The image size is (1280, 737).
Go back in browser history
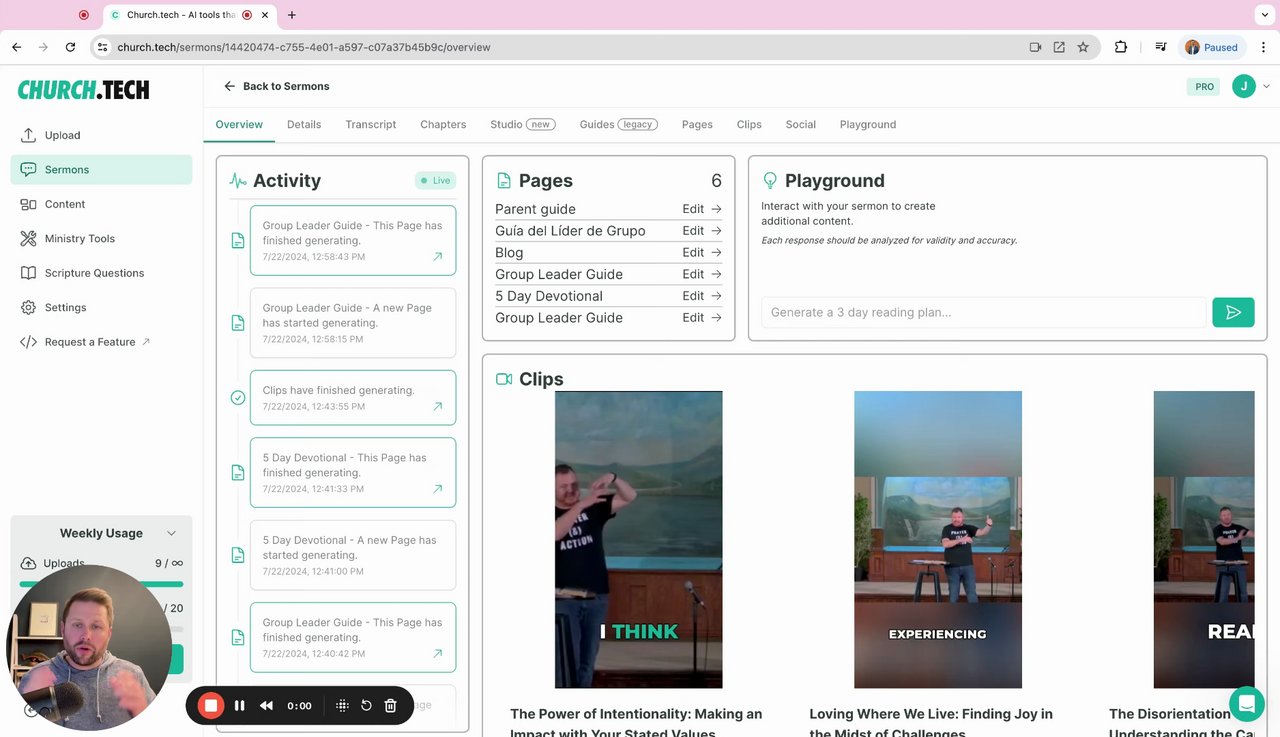click(x=17, y=47)
